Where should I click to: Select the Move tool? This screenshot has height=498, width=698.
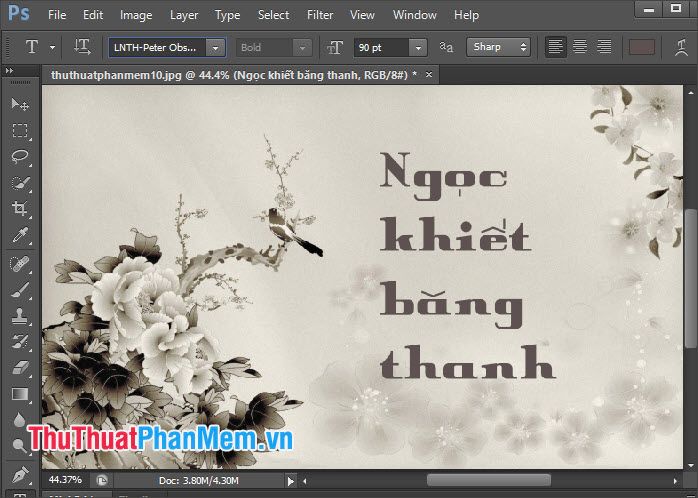[20, 104]
